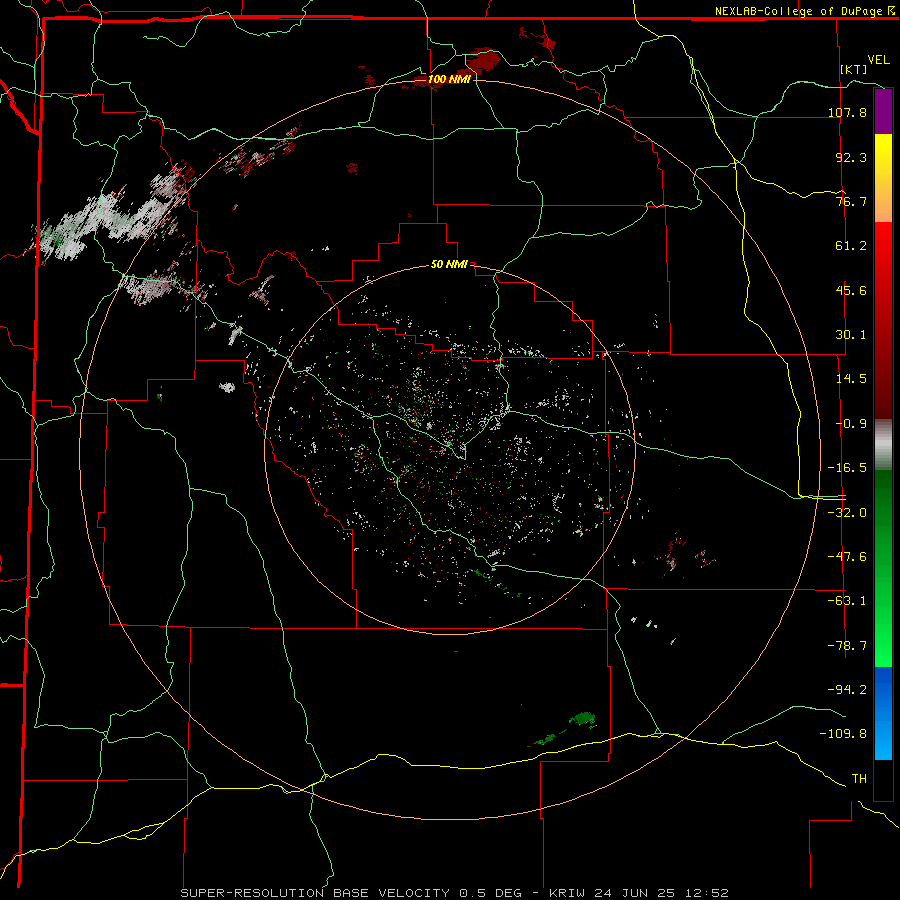Click the green echo patch near bottom
This screenshot has height=900, width=900.
[582, 720]
